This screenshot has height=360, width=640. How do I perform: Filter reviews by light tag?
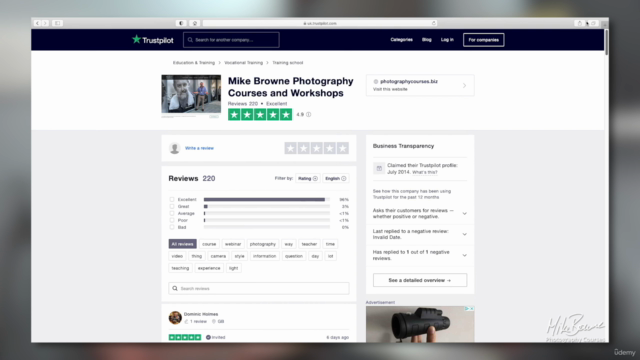click(x=233, y=268)
